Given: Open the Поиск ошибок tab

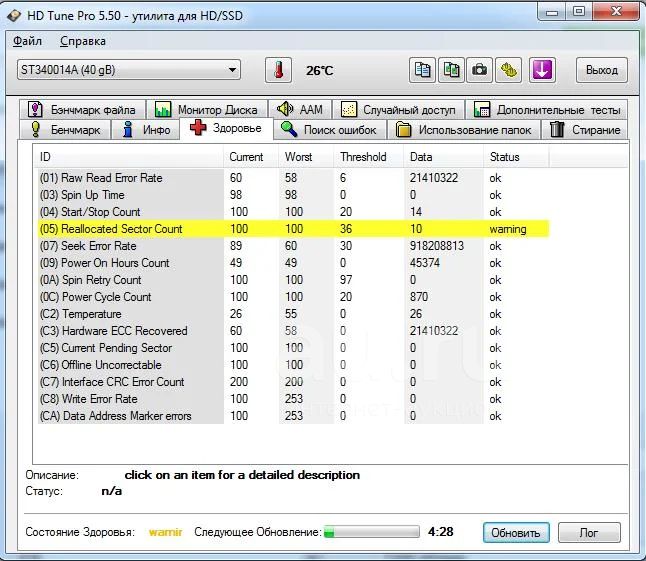Looking at the screenshot, I should [330, 130].
